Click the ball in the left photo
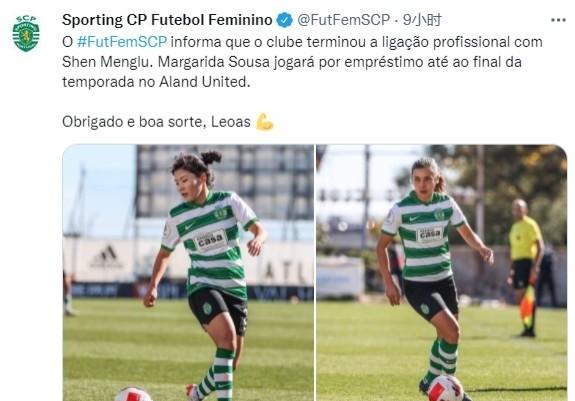 pos(133,394)
